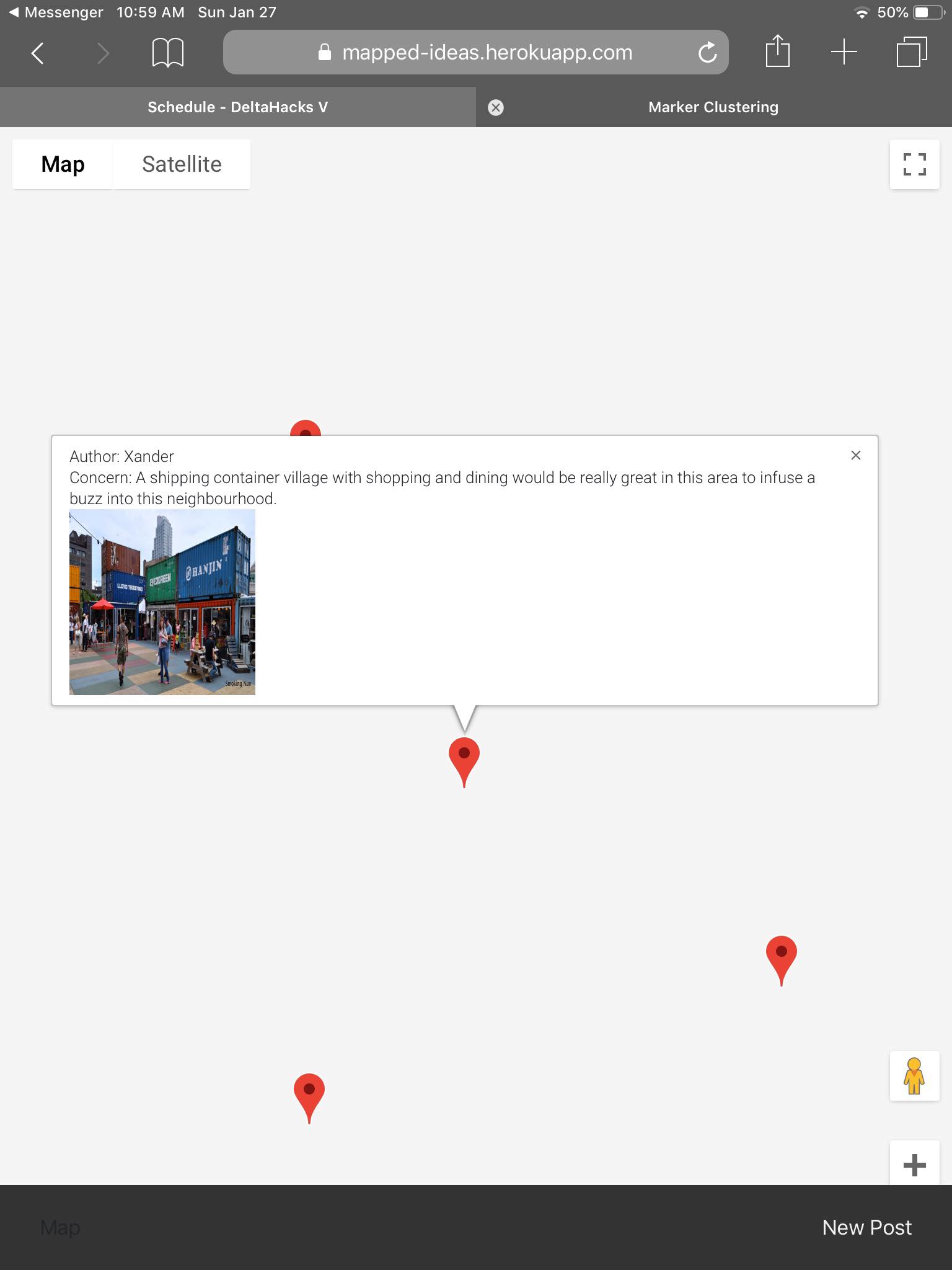Tap the Safari back arrow

(x=38, y=53)
